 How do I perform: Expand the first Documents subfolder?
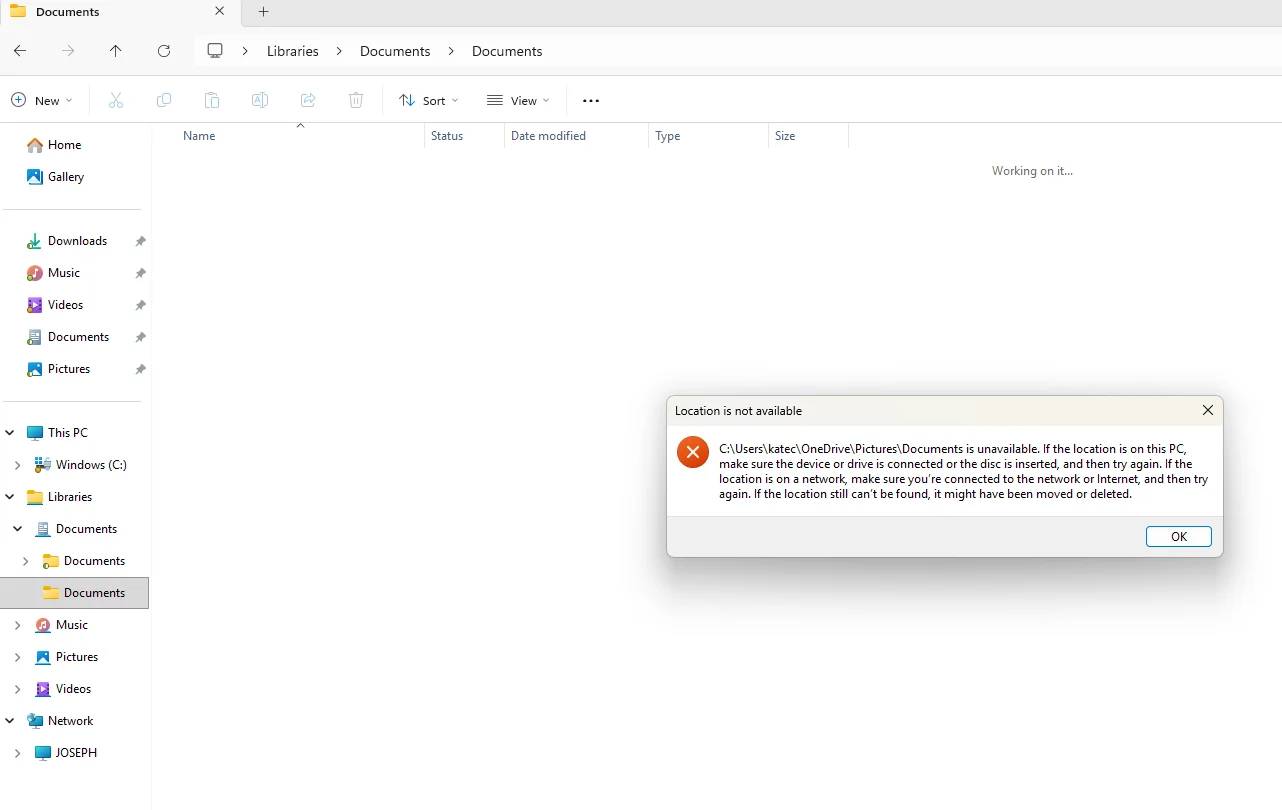pos(26,561)
